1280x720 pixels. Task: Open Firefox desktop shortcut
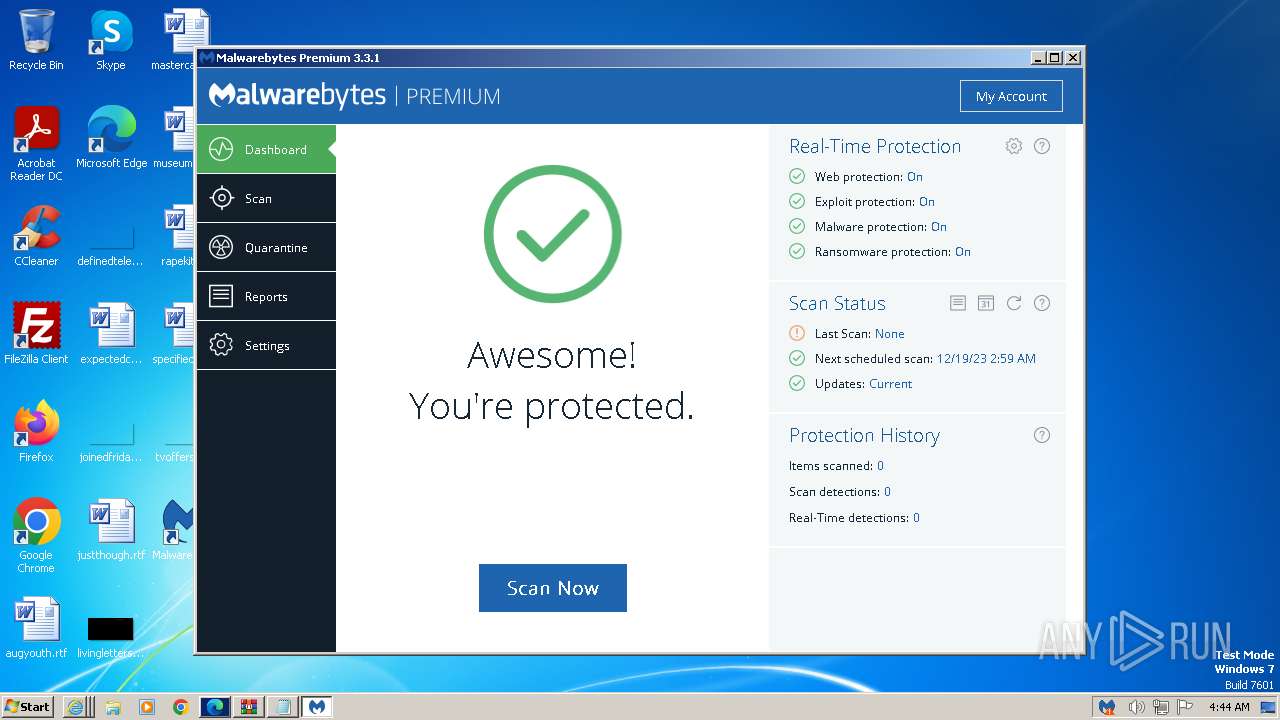36,432
